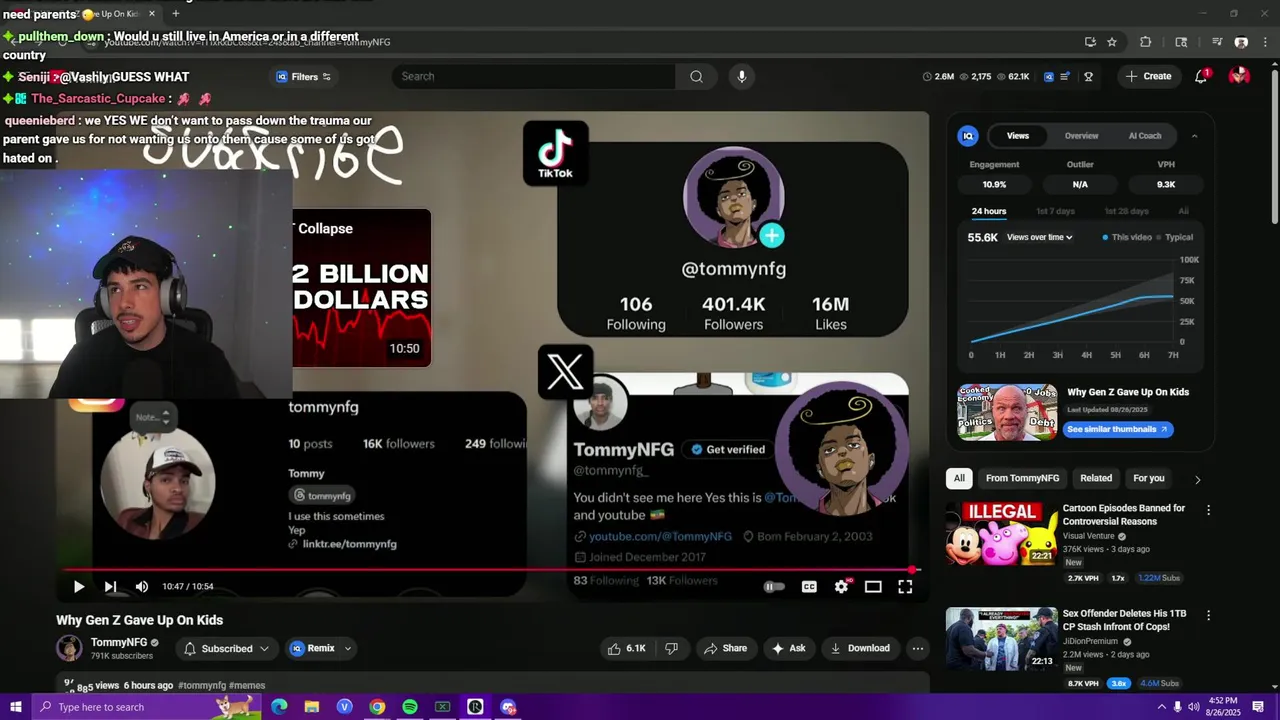Dislike the video
Viewport: 1280px width, 720px height.
click(672, 648)
